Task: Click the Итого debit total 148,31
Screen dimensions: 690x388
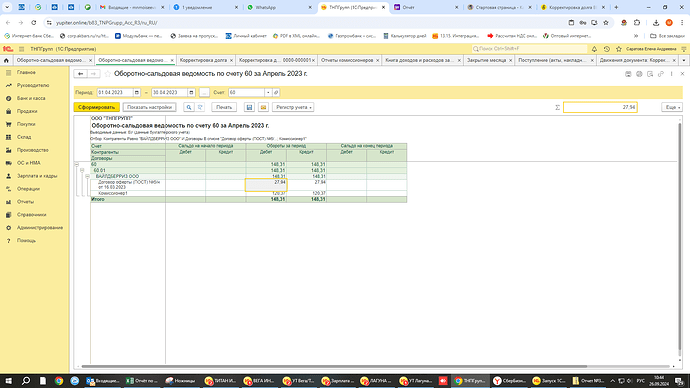Action: (x=278, y=200)
